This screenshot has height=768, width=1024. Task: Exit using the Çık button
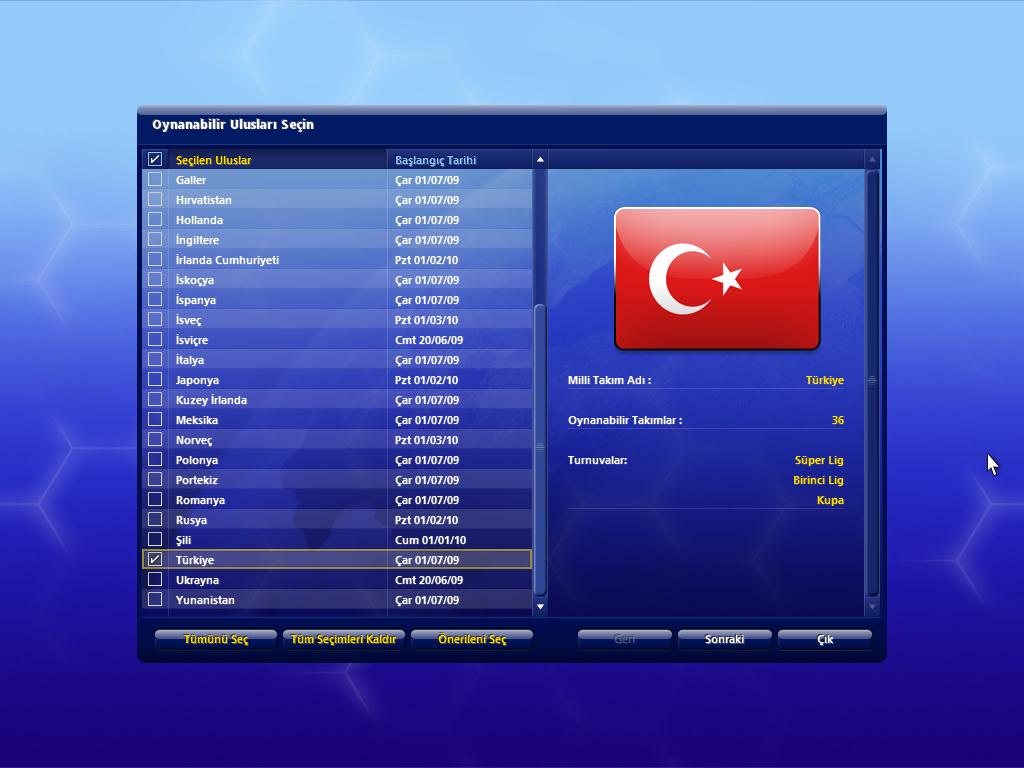click(x=825, y=639)
